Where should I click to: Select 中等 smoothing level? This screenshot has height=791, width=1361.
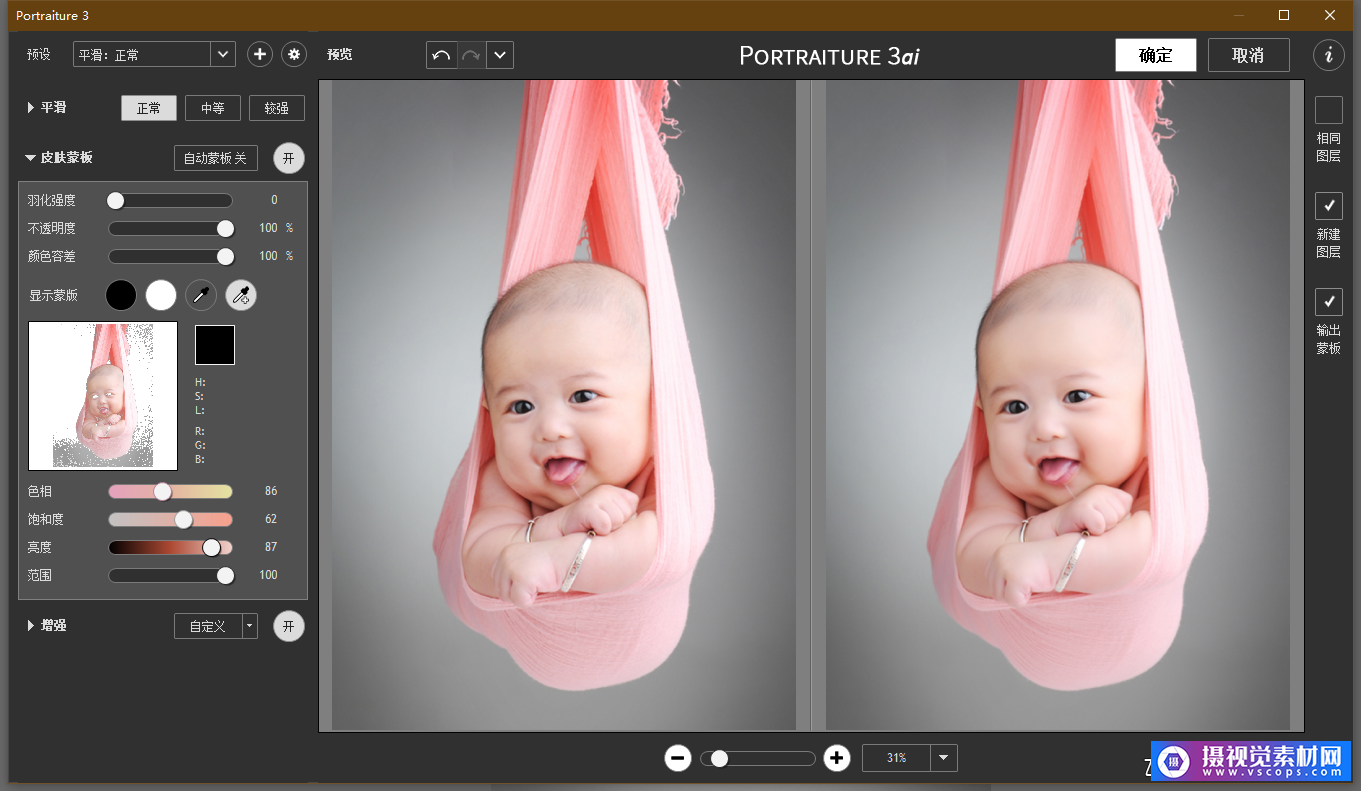[213, 108]
